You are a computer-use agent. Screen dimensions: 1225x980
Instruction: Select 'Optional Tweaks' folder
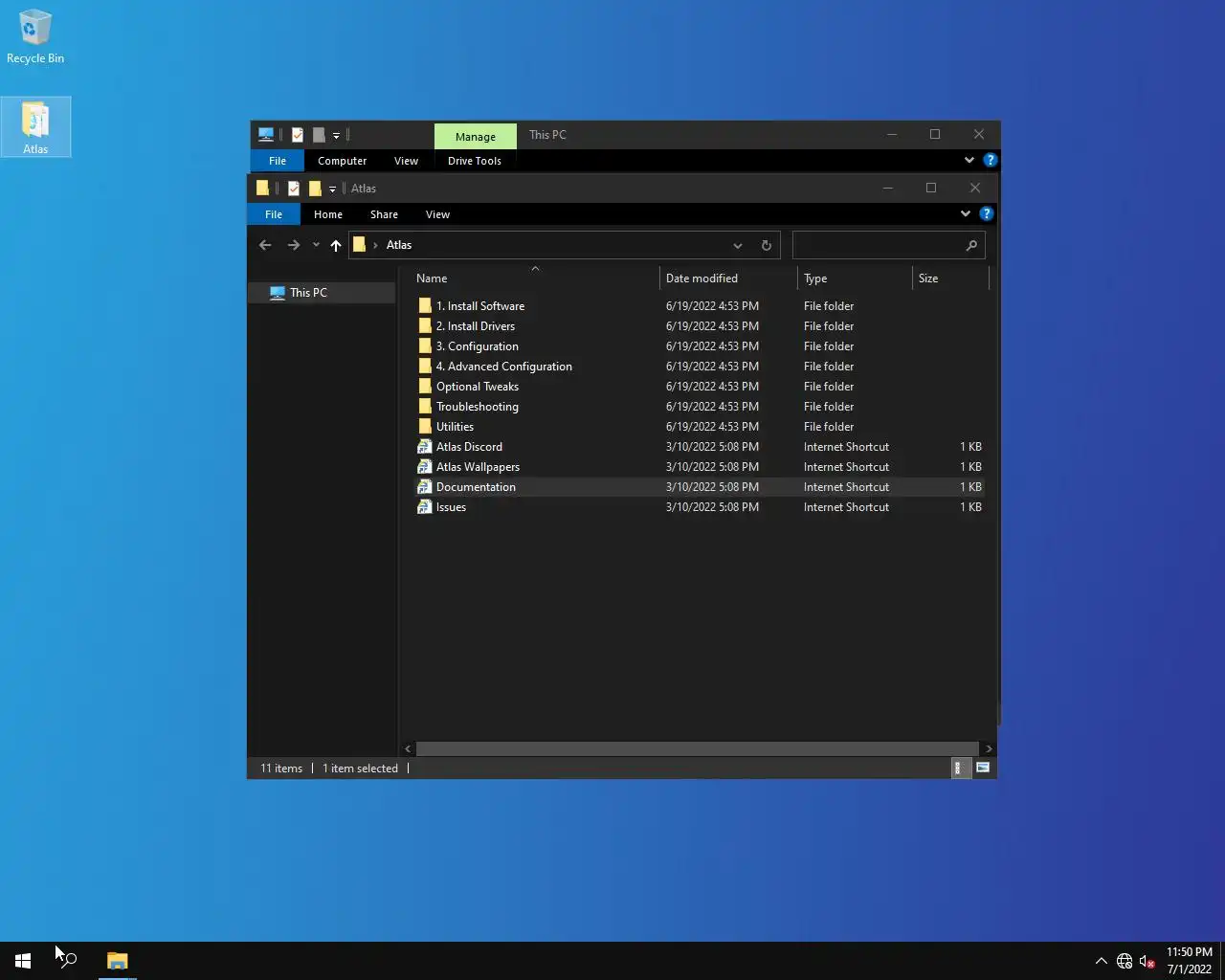(700, 387)
